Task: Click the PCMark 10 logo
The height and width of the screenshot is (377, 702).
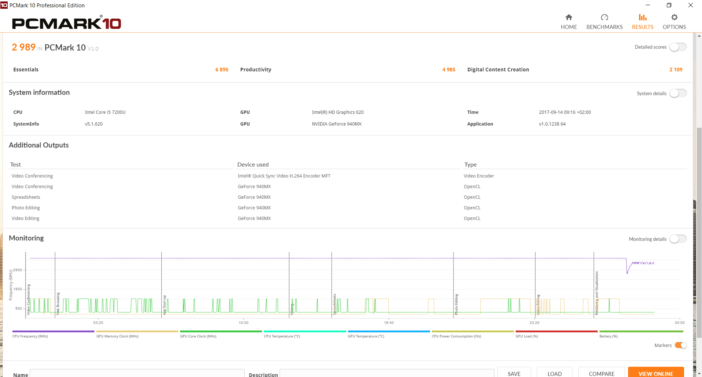Action: (66, 23)
